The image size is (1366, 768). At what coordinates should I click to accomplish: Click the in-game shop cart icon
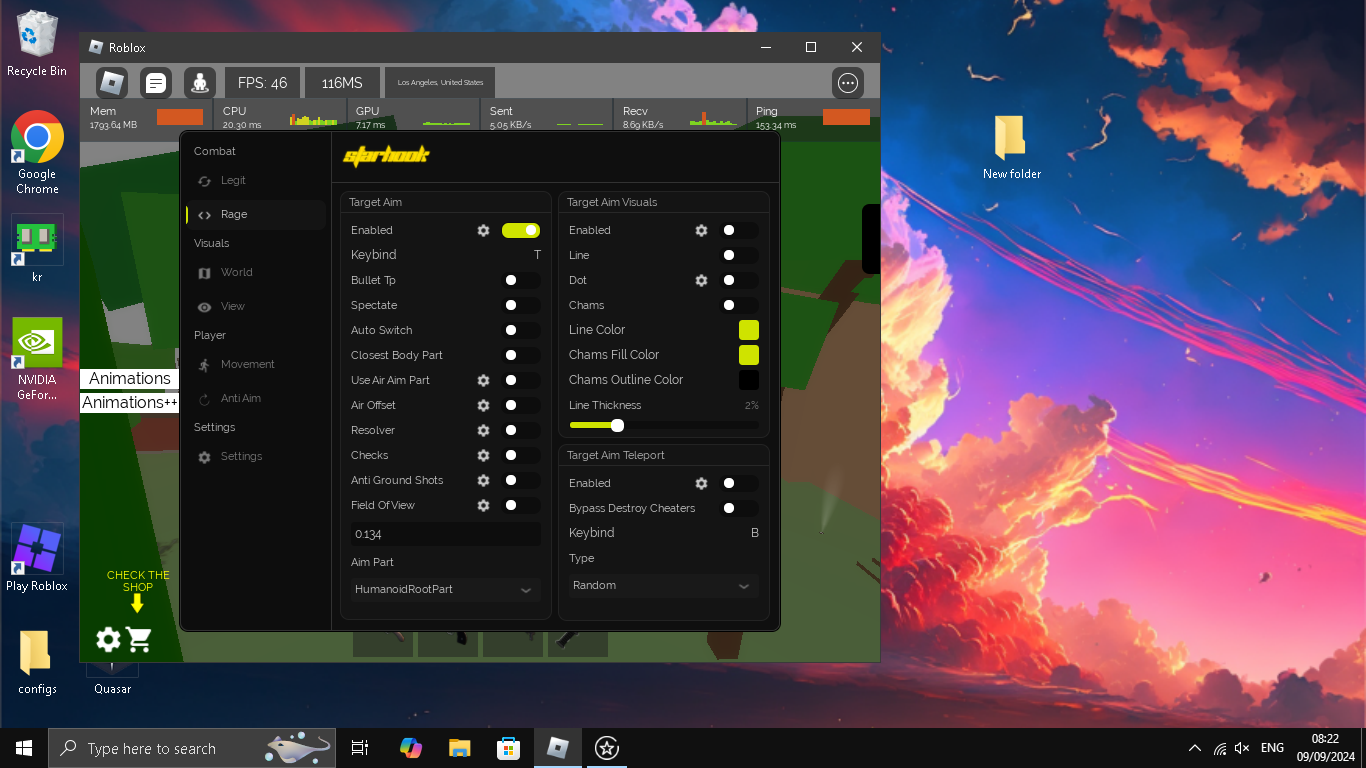[139, 640]
